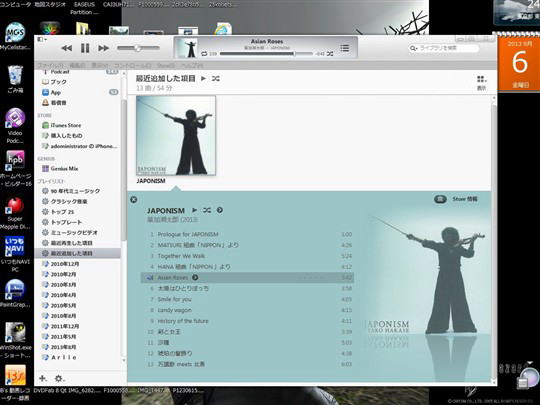
Task: Select track Prologue for JAPONISM
Action: click(188, 234)
